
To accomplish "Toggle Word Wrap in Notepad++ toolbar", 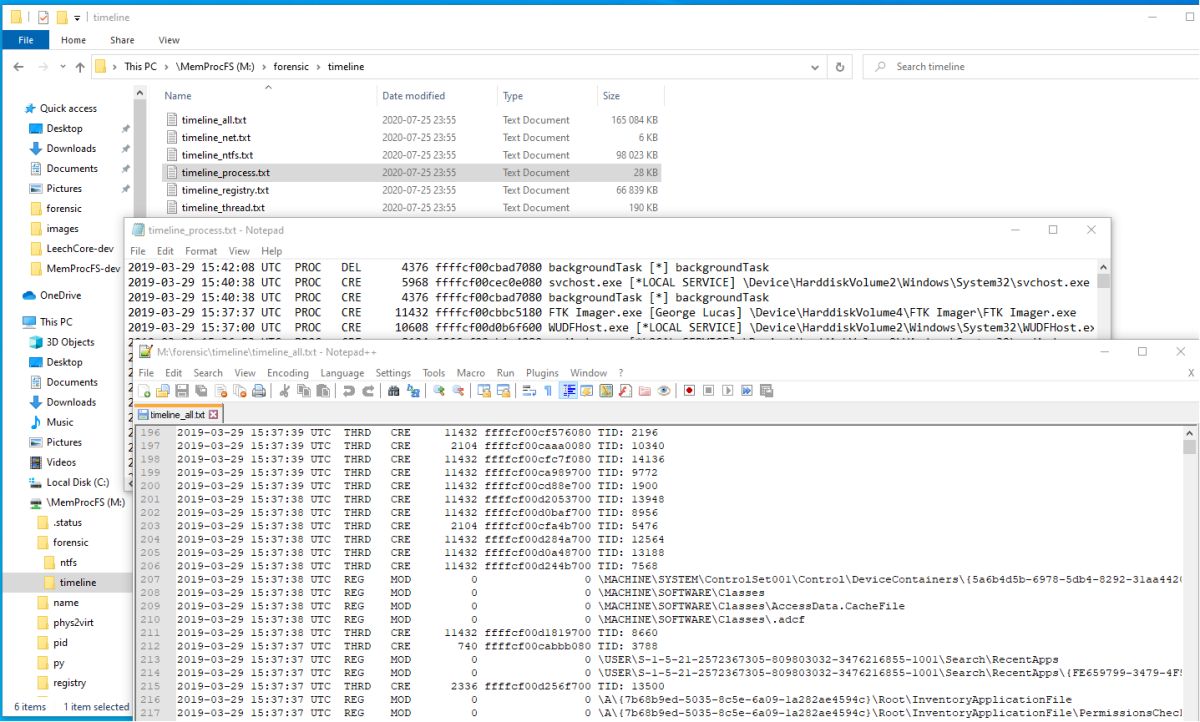I will pyautogui.click(x=529, y=390).
